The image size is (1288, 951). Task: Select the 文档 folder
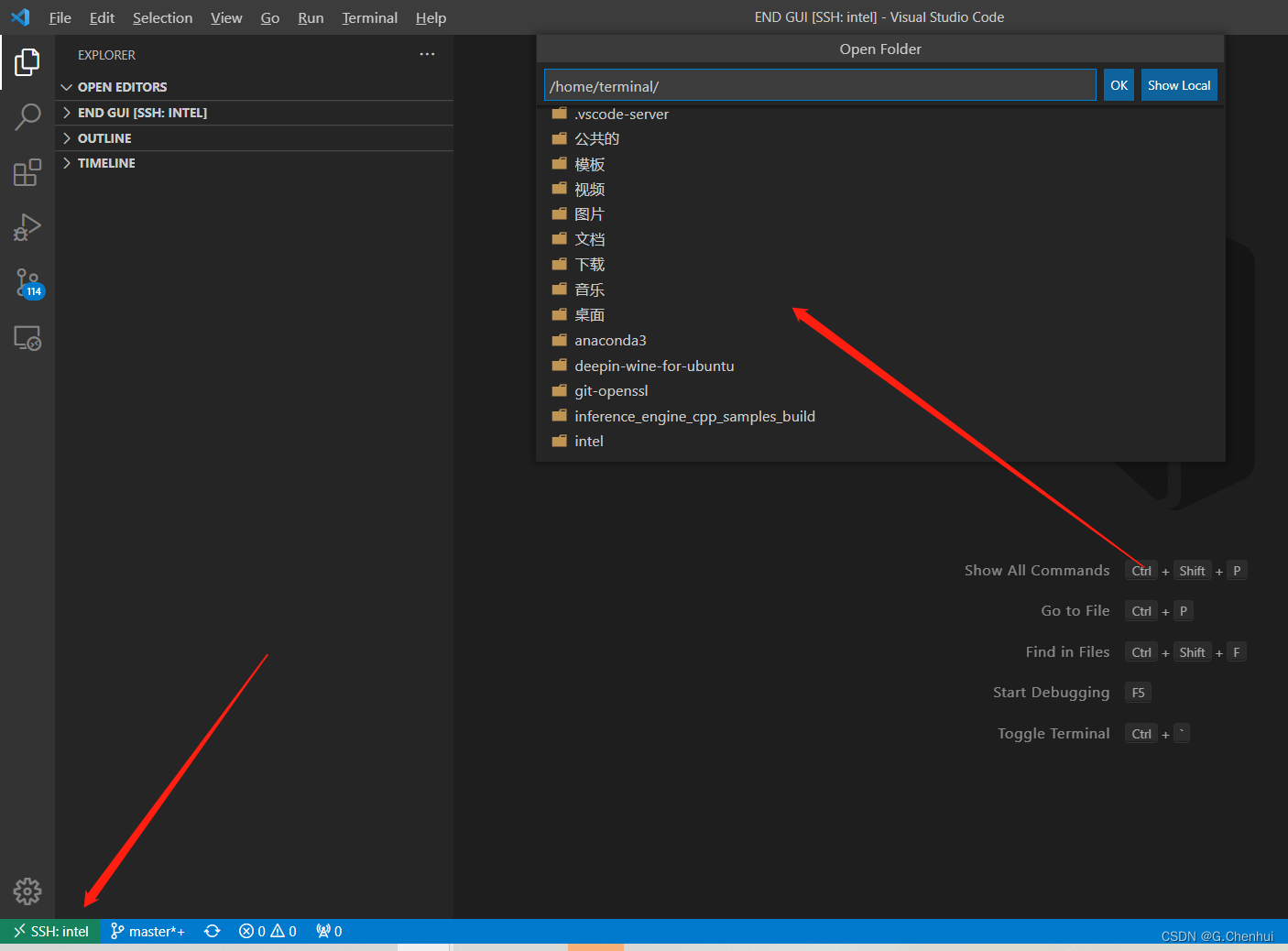click(x=880, y=239)
